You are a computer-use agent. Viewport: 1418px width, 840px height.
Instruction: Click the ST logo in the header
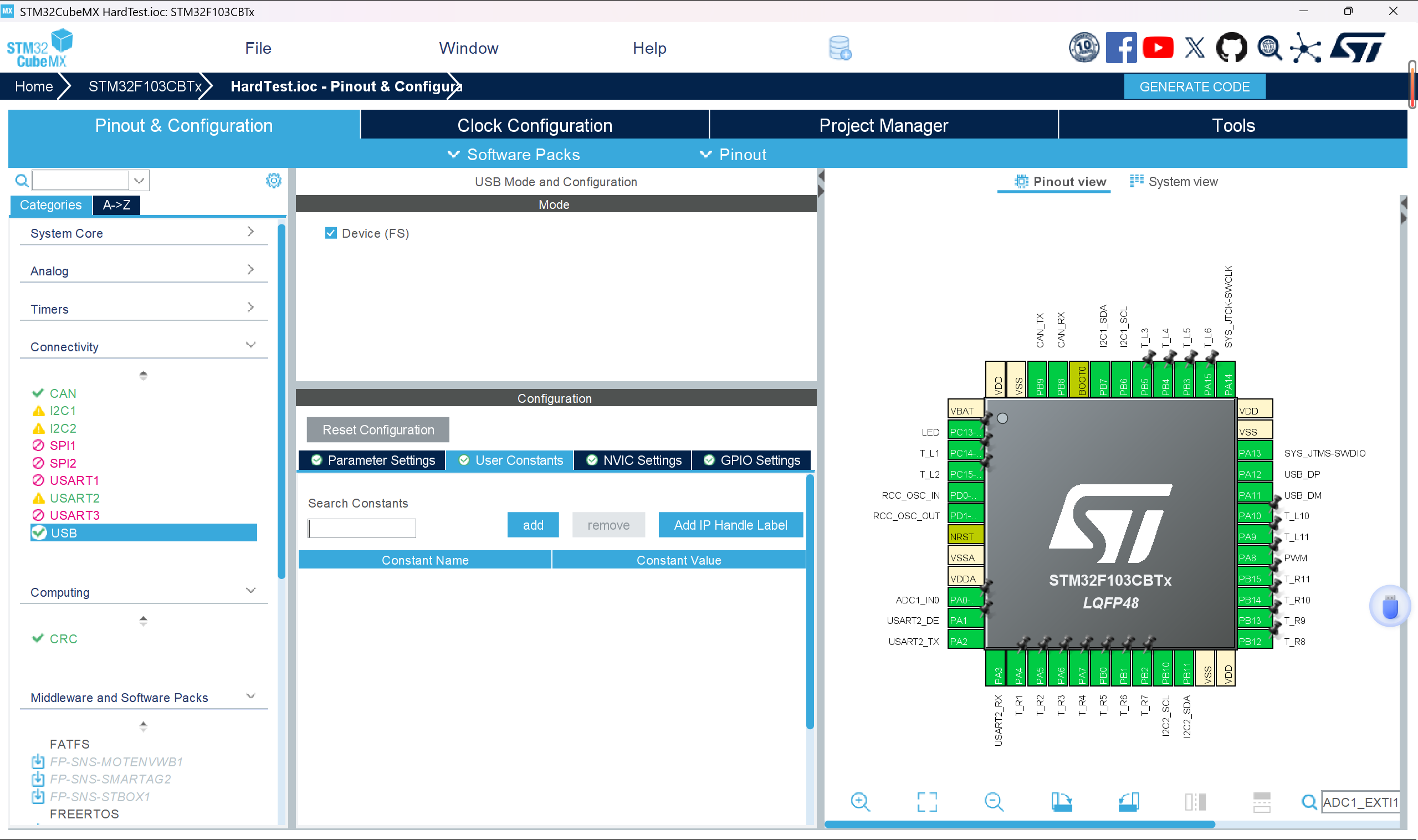(1358, 48)
